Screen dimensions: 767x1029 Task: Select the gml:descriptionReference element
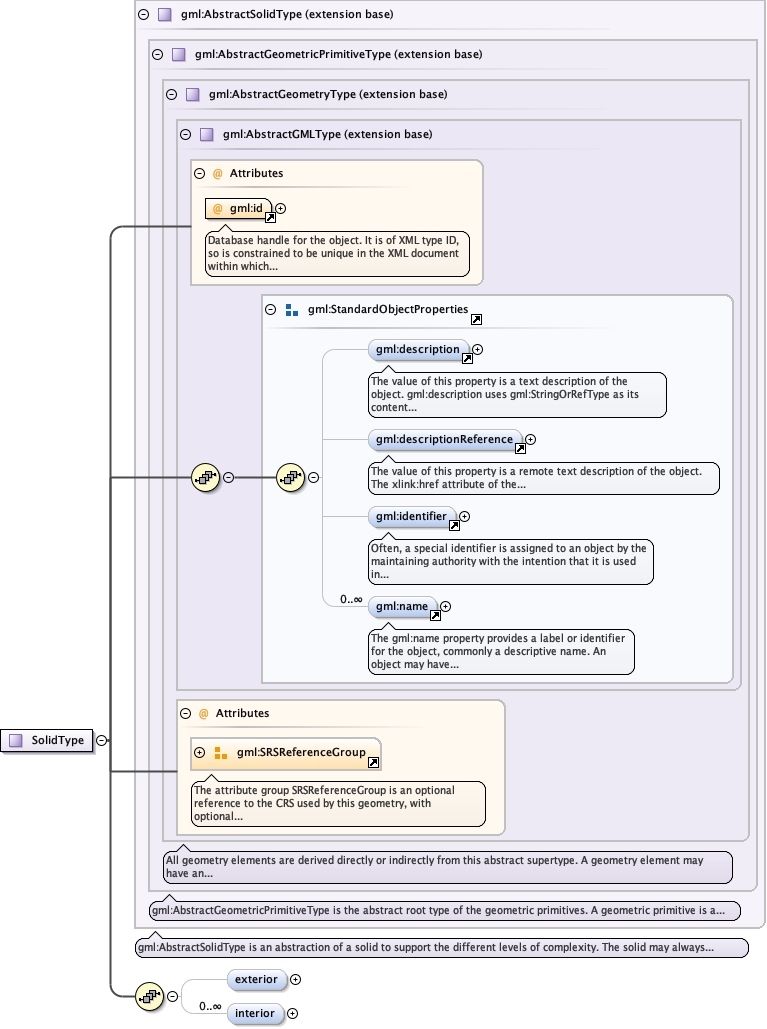tap(445, 440)
